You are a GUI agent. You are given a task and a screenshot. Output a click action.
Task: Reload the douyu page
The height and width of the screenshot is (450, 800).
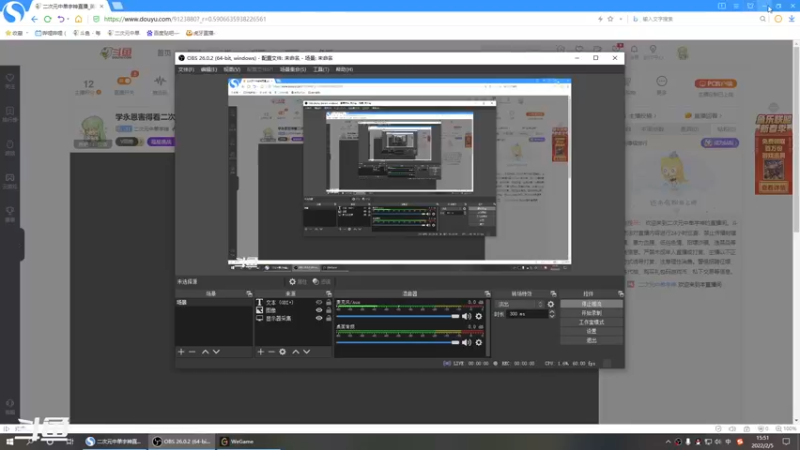(47, 19)
